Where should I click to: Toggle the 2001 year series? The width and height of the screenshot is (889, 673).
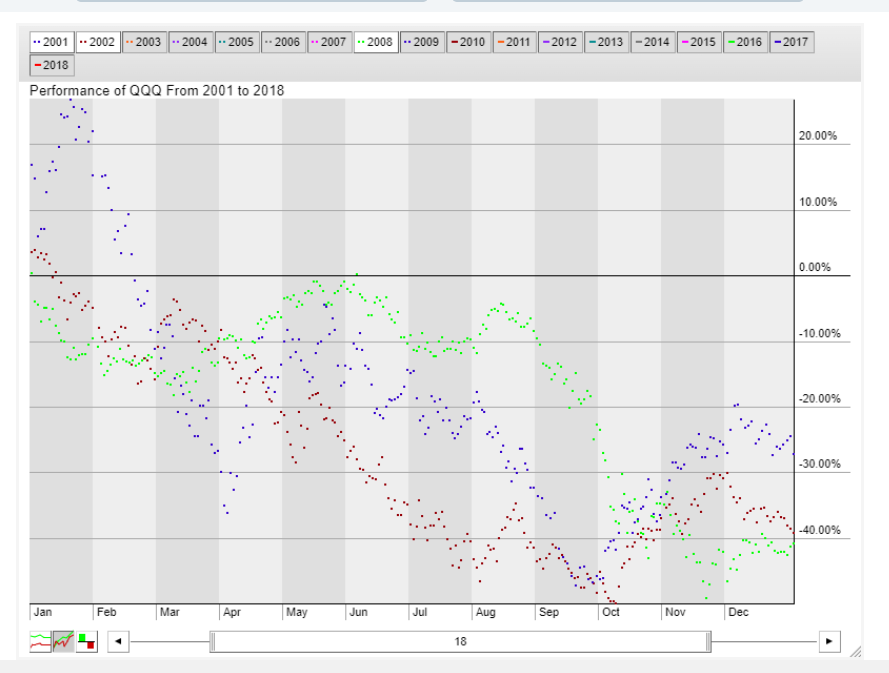(52, 42)
